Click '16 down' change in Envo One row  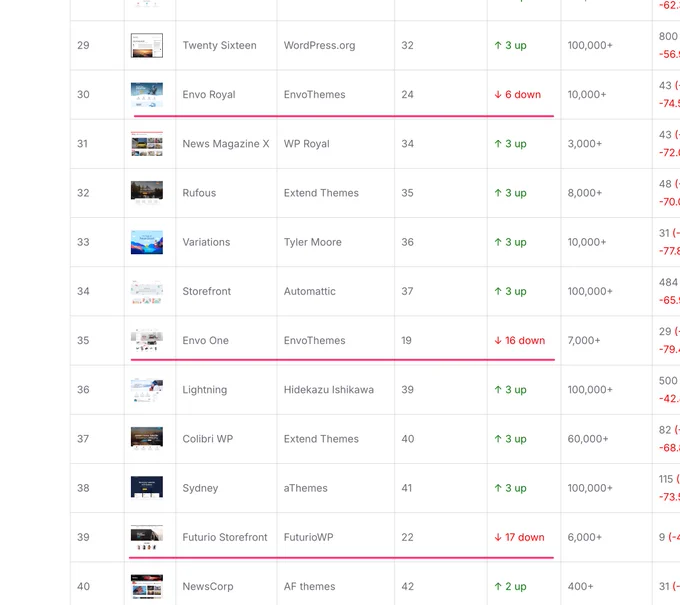point(520,340)
